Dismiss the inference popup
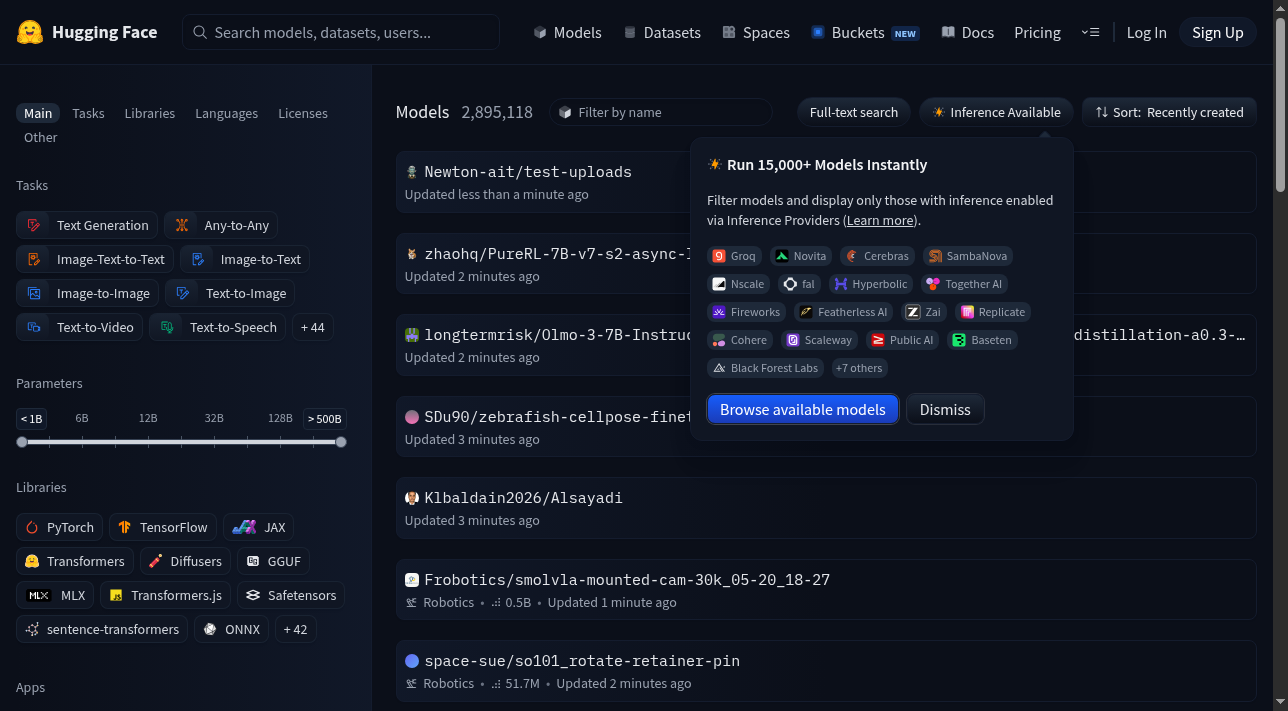 point(945,409)
